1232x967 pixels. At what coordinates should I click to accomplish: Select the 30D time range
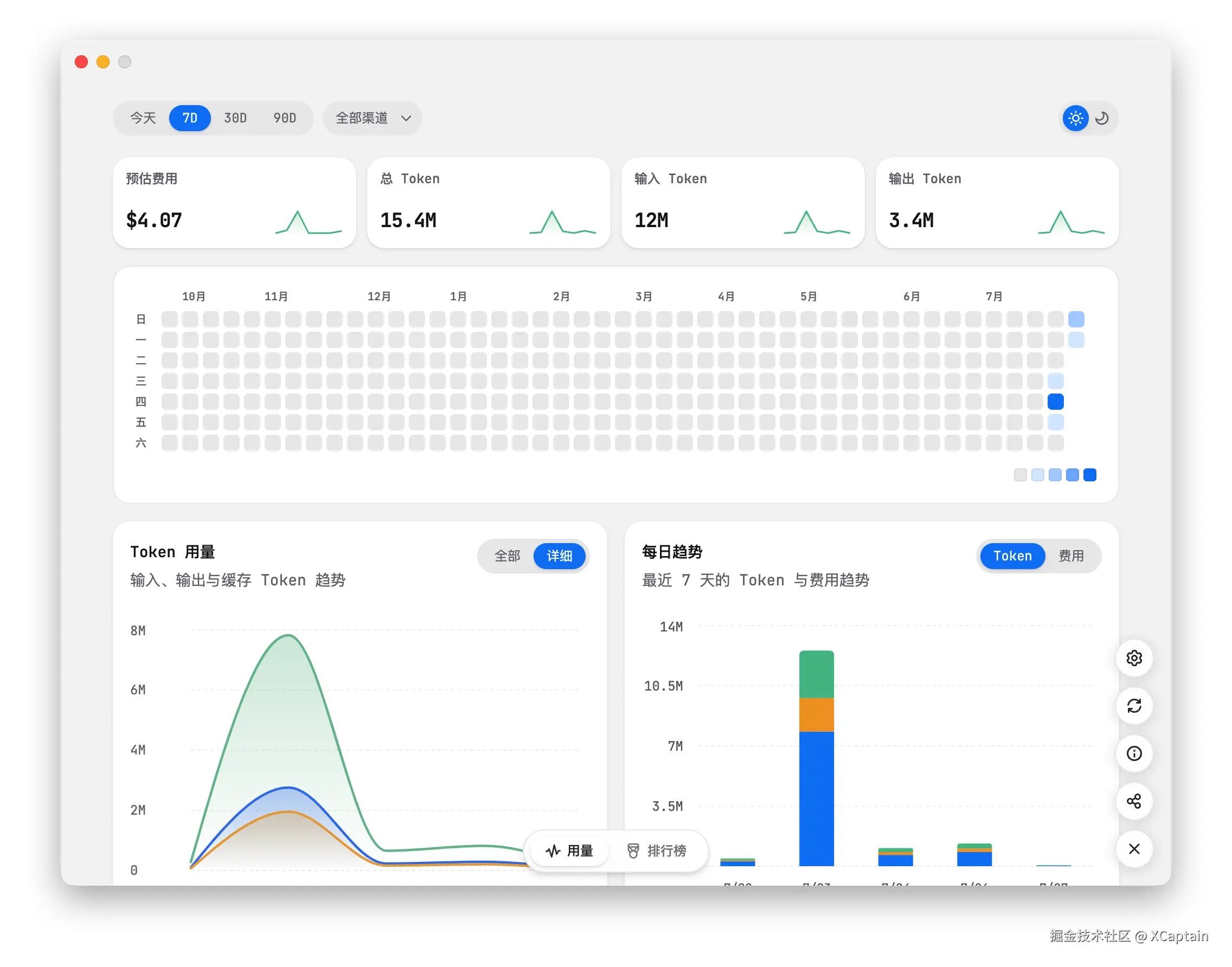[235, 118]
